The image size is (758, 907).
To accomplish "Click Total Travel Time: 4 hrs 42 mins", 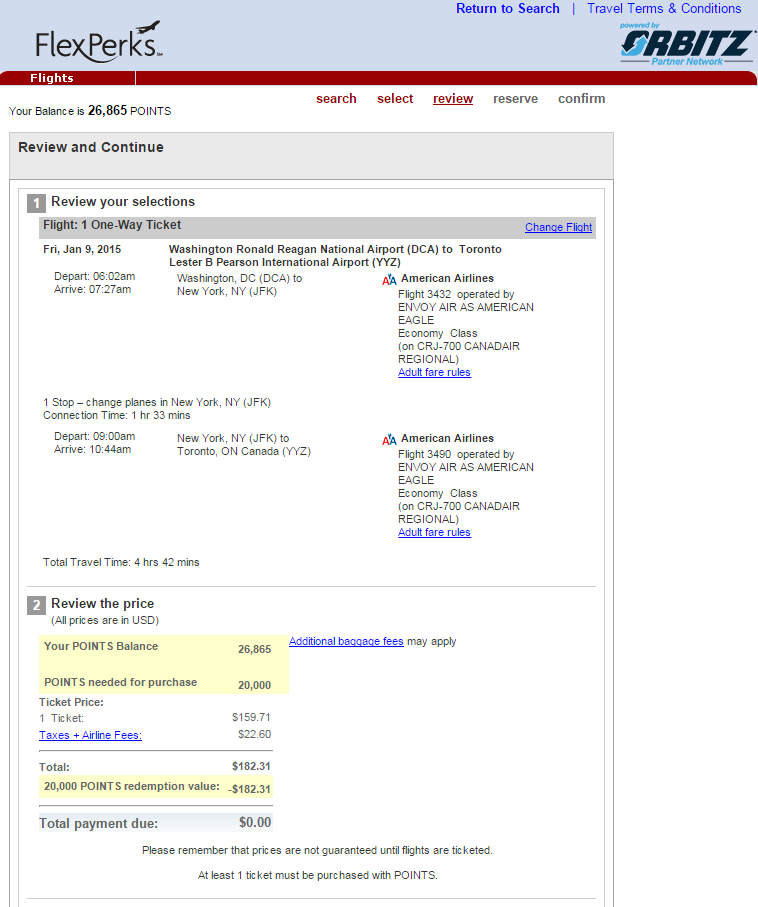I will coord(121,562).
